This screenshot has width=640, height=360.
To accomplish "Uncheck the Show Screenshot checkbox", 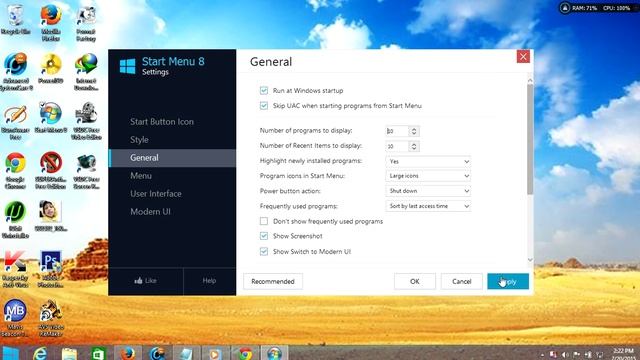I will [264, 236].
